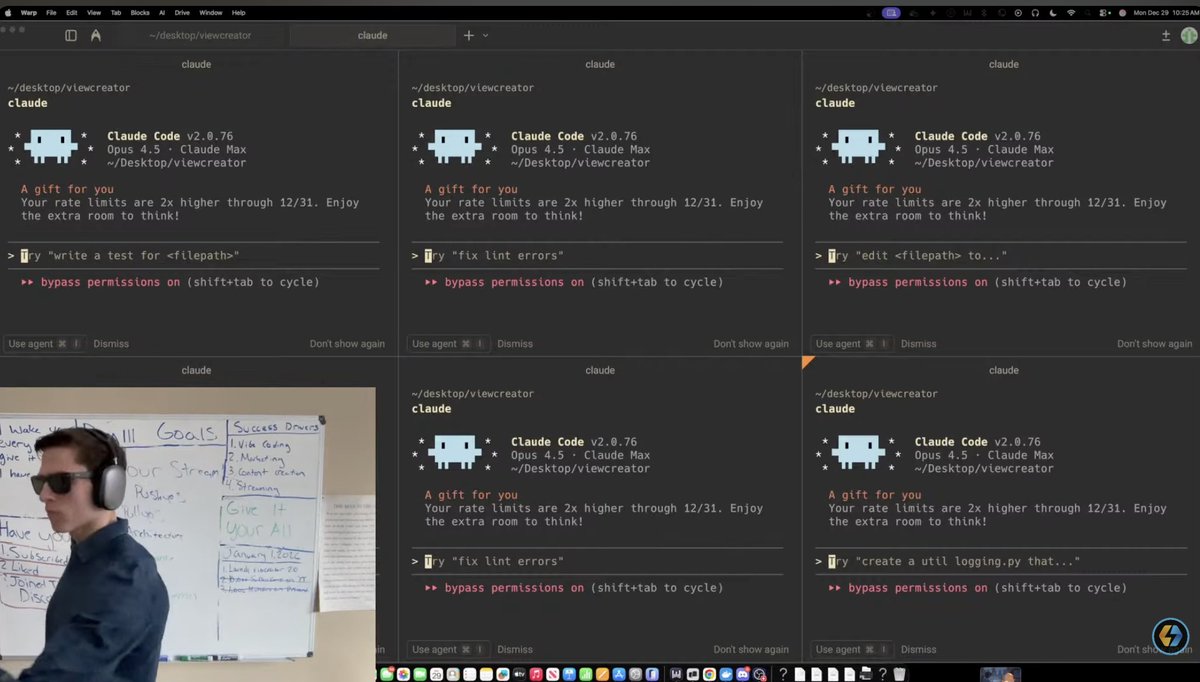
Task: Open the Tab menu
Action: [116, 12]
